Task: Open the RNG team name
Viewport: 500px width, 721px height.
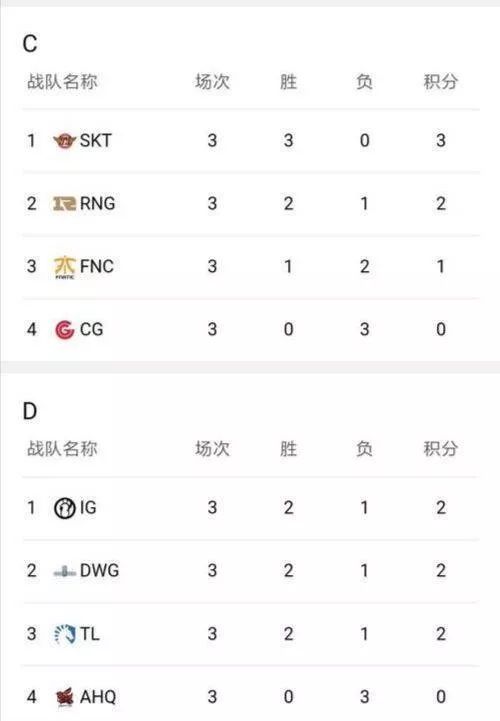Action: click(97, 203)
